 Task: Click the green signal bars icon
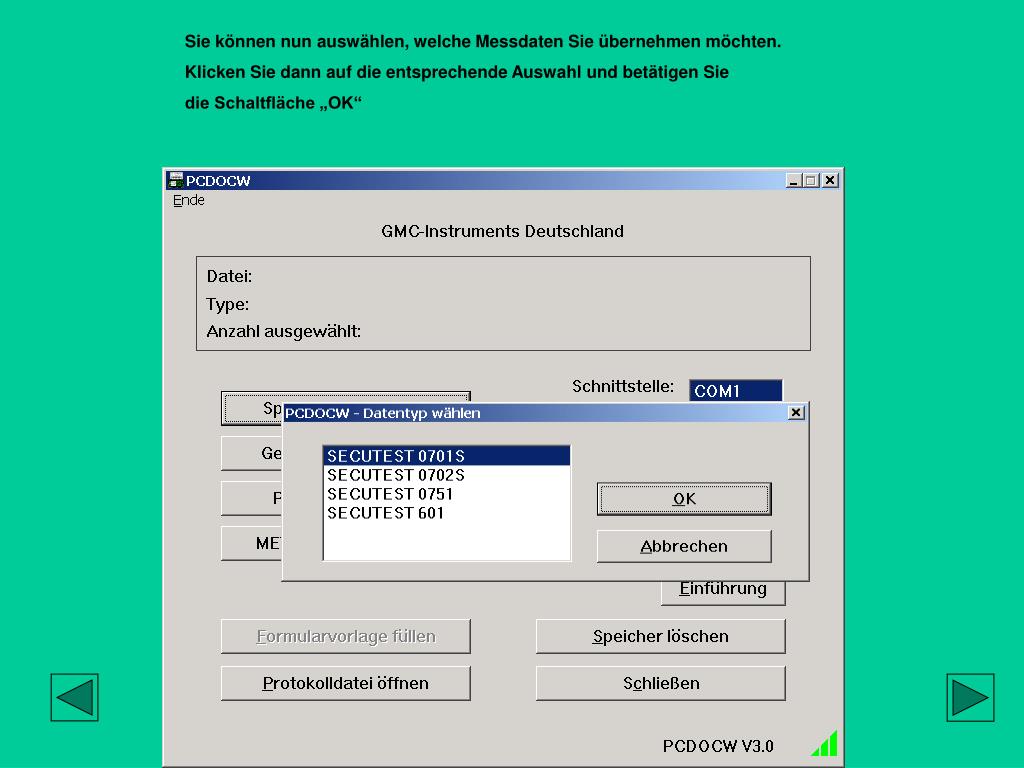[824, 743]
